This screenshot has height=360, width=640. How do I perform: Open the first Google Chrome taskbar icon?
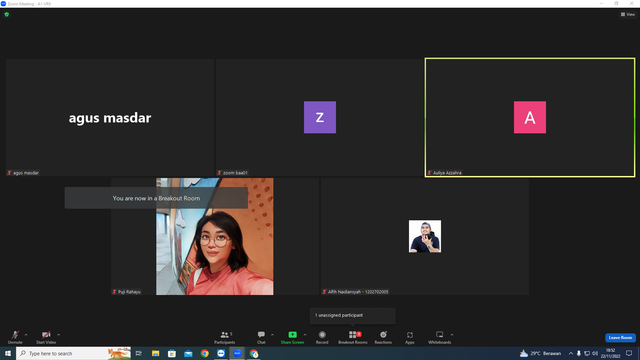204,353
